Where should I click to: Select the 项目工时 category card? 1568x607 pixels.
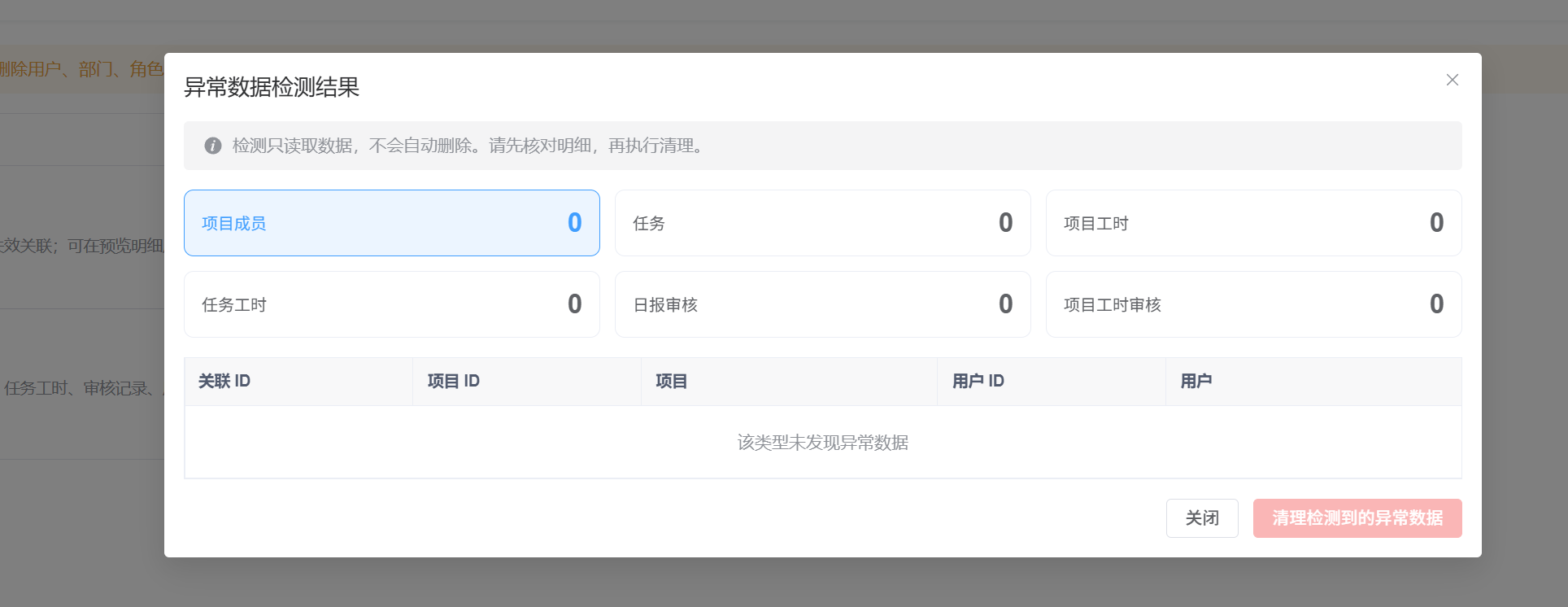click(x=1254, y=223)
